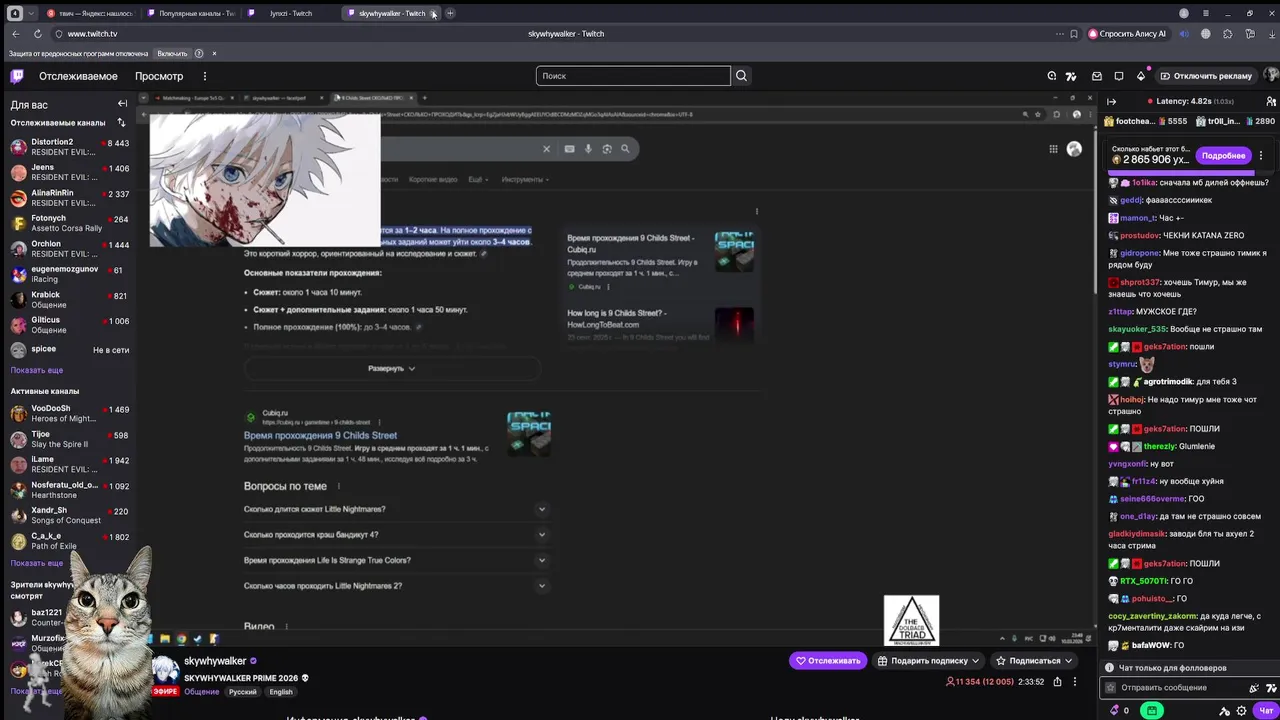
Task: Enable malware protection via Включить
Action: tap(172, 53)
